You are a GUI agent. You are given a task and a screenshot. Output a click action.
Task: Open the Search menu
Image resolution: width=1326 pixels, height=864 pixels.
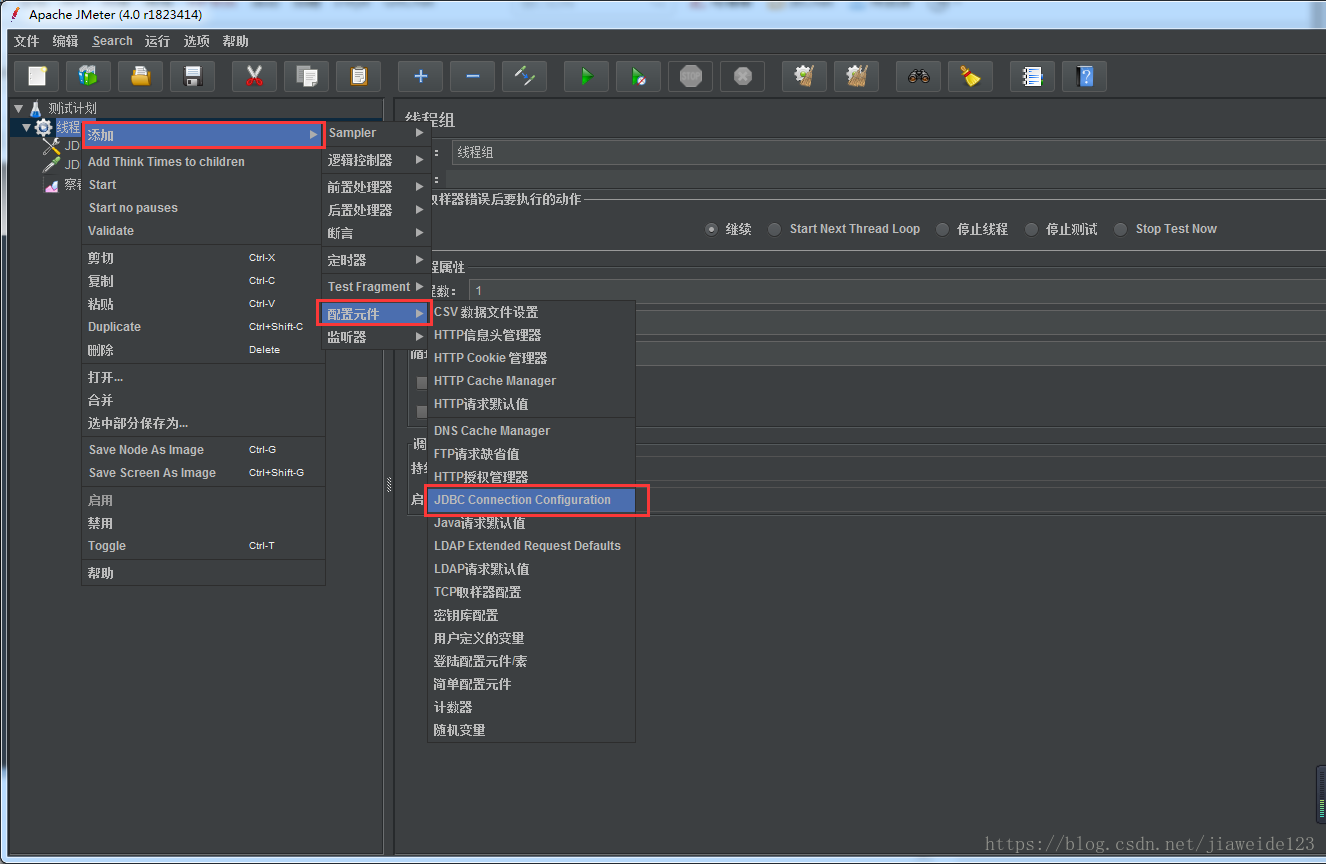click(x=112, y=41)
